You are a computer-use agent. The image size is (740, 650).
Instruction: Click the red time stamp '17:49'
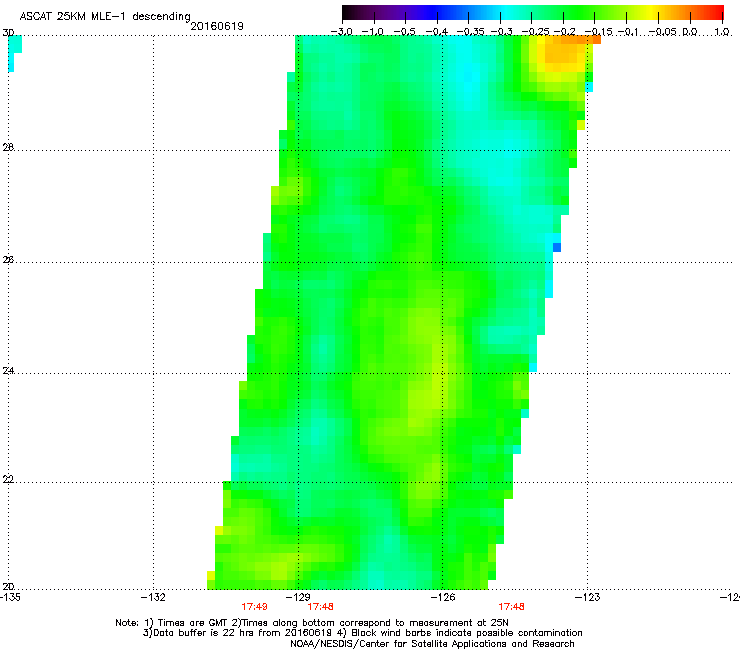pyautogui.click(x=254, y=607)
